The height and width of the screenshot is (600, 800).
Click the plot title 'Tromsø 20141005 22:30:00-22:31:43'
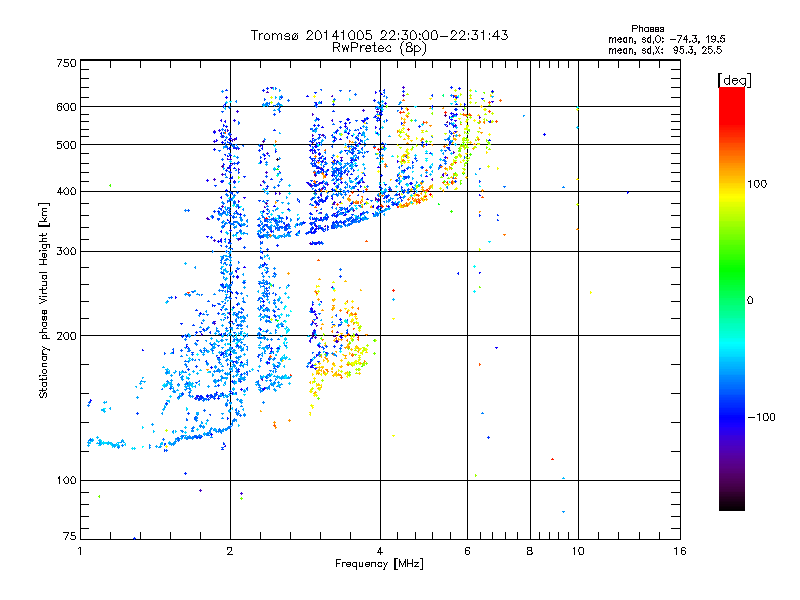pos(379,35)
